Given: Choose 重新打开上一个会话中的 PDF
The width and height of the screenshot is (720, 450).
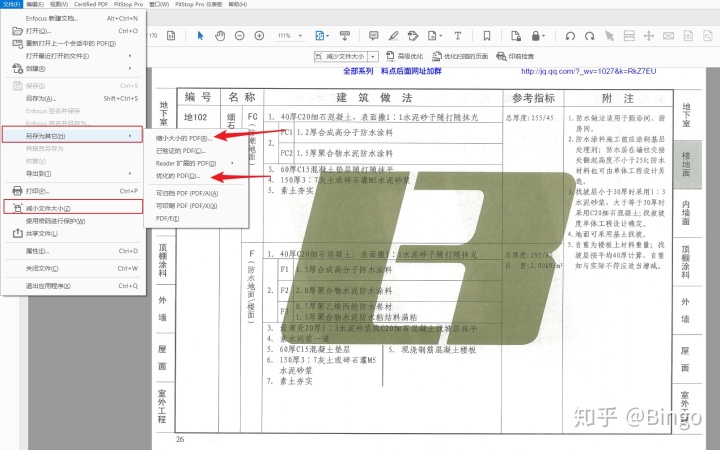Looking at the screenshot, I should coord(75,43).
